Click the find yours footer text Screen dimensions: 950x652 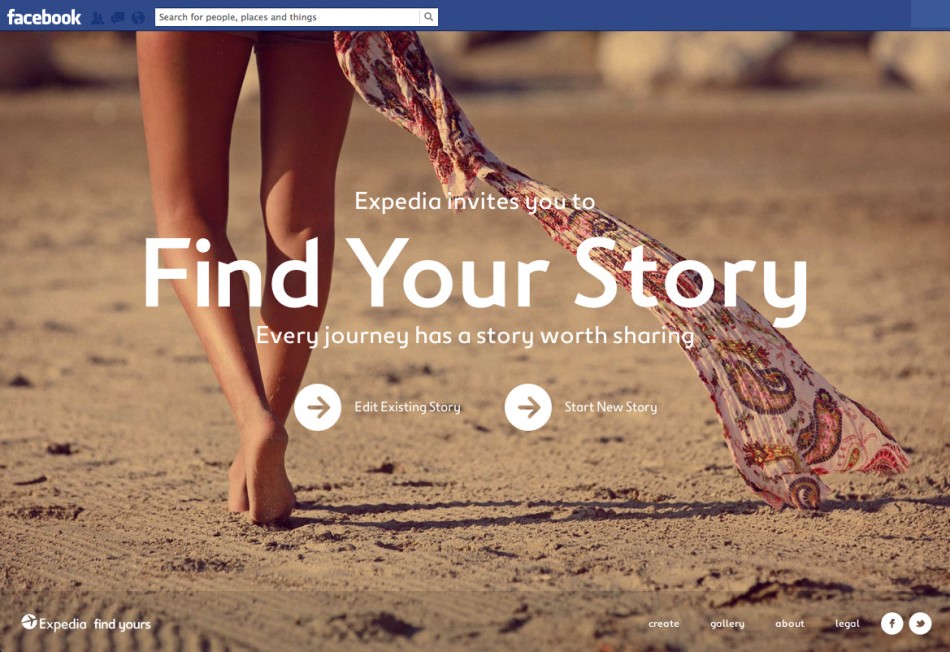point(122,625)
